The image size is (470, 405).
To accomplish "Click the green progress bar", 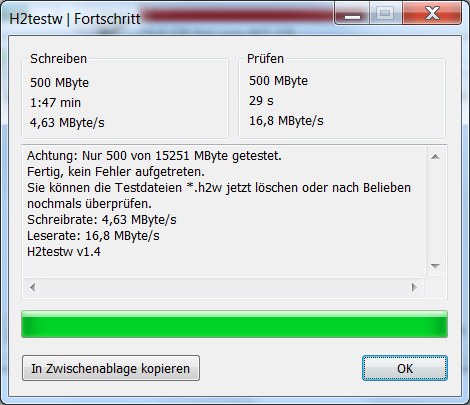I will pos(234,324).
